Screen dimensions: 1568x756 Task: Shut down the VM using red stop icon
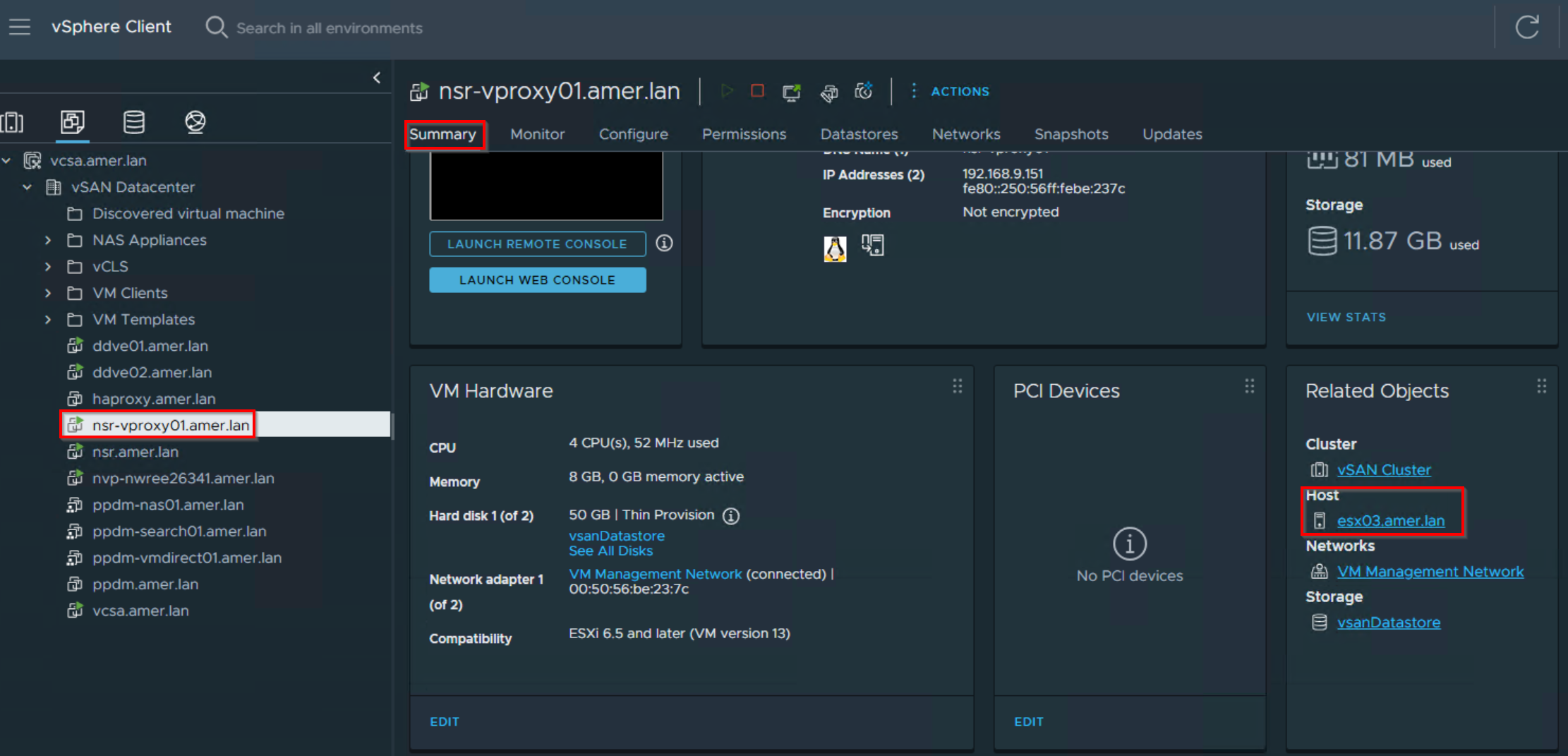point(757,91)
